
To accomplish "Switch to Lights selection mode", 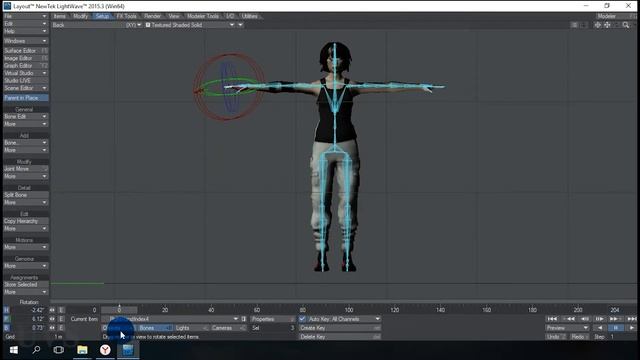I will (191, 328).
